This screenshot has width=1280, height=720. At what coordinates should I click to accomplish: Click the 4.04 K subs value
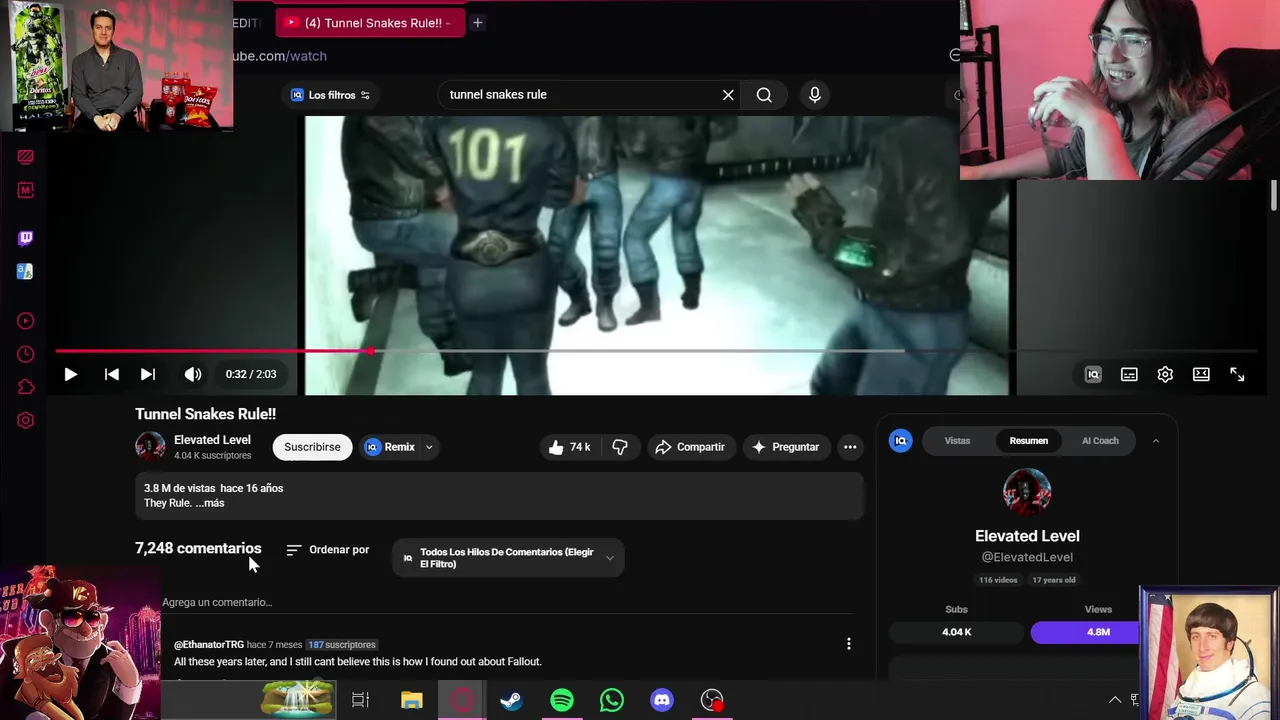coord(957,632)
